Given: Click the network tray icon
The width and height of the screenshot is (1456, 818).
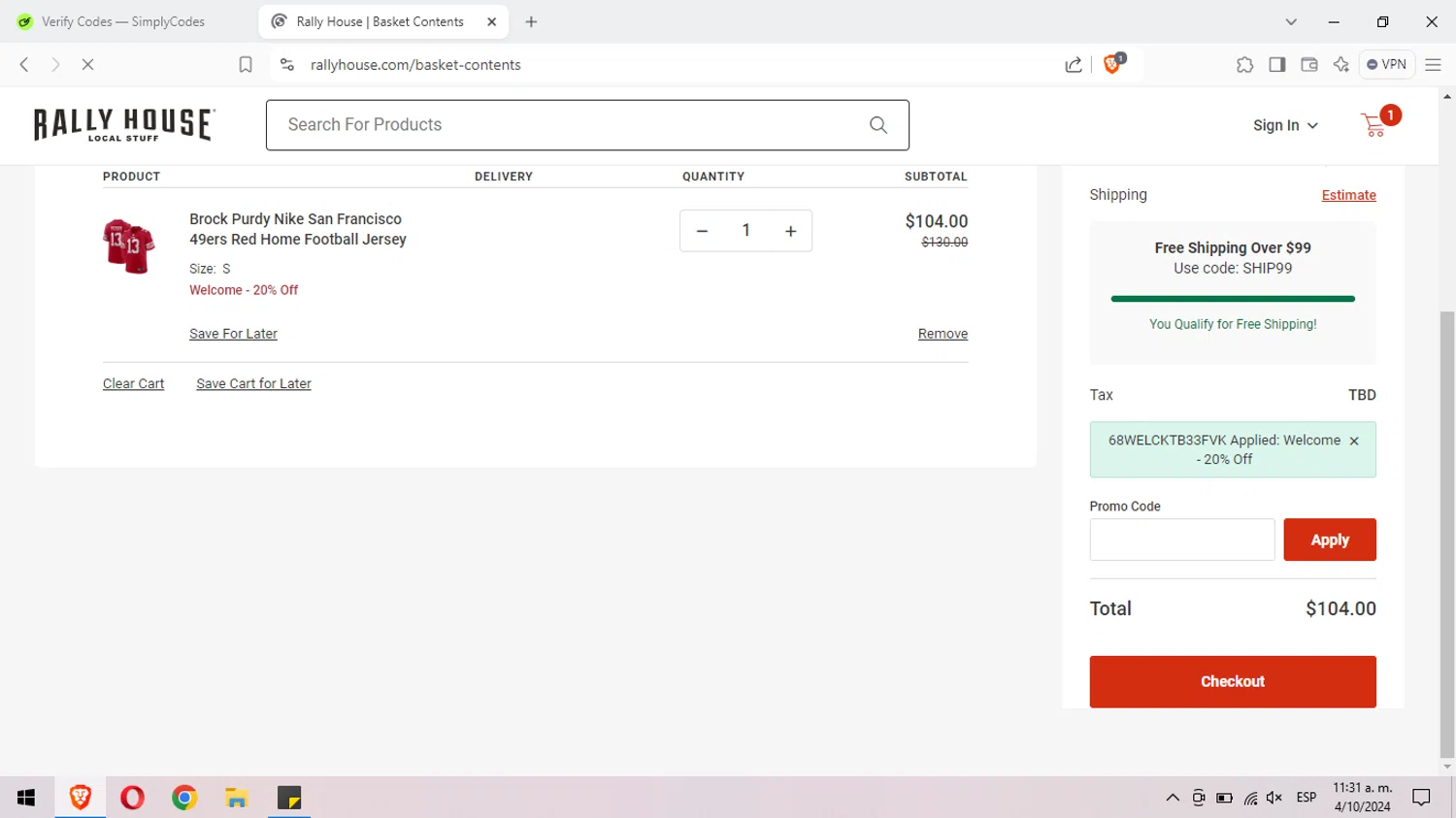Looking at the screenshot, I should [x=1250, y=798].
